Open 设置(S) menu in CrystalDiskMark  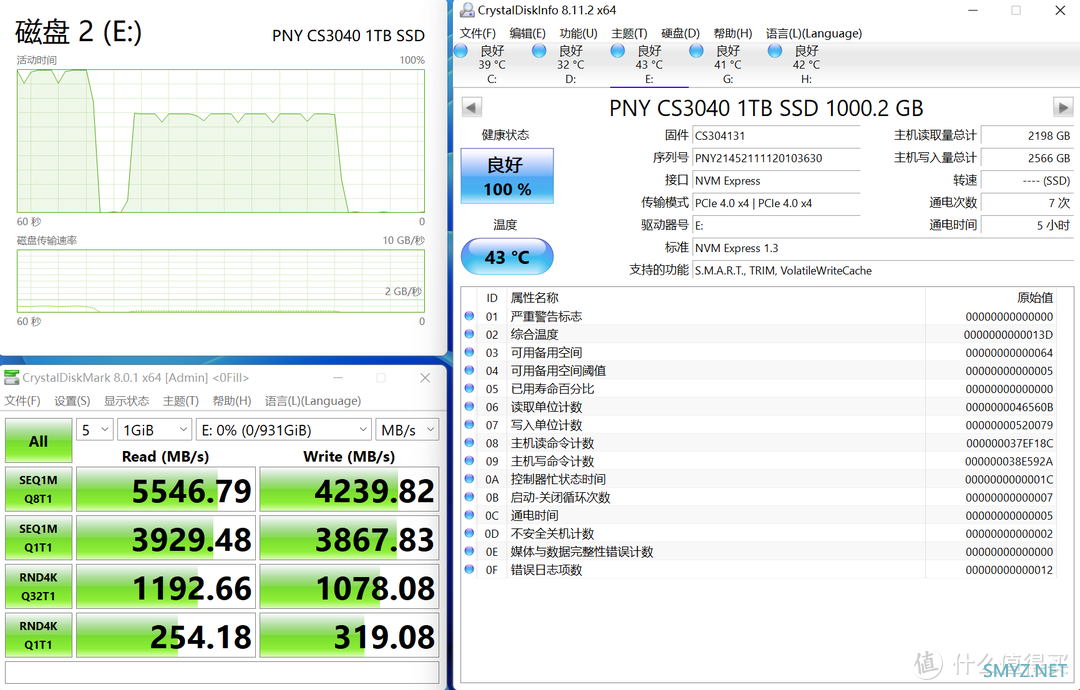[72, 401]
